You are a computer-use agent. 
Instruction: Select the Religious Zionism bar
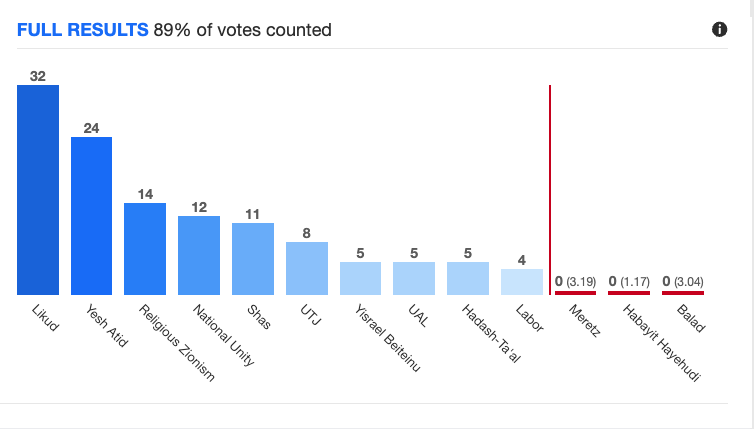point(145,249)
